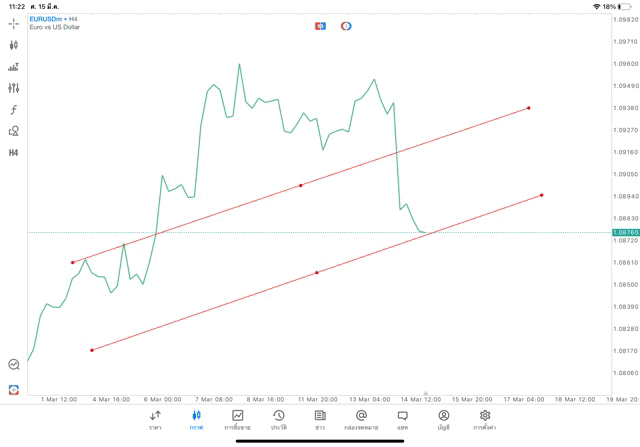Open the drawing objects shapes tool
Viewport: 640px width, 447px height.
[x=14, y=131]
